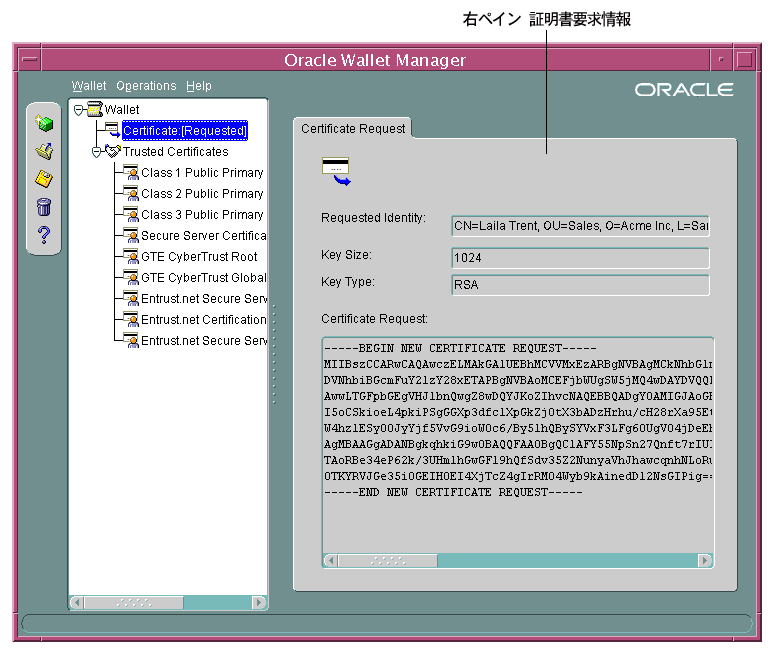The height and width of the screenshot is (654, 774).
Task: Open the Help menu
Action: pyautogui.click(x=199, y=86)
